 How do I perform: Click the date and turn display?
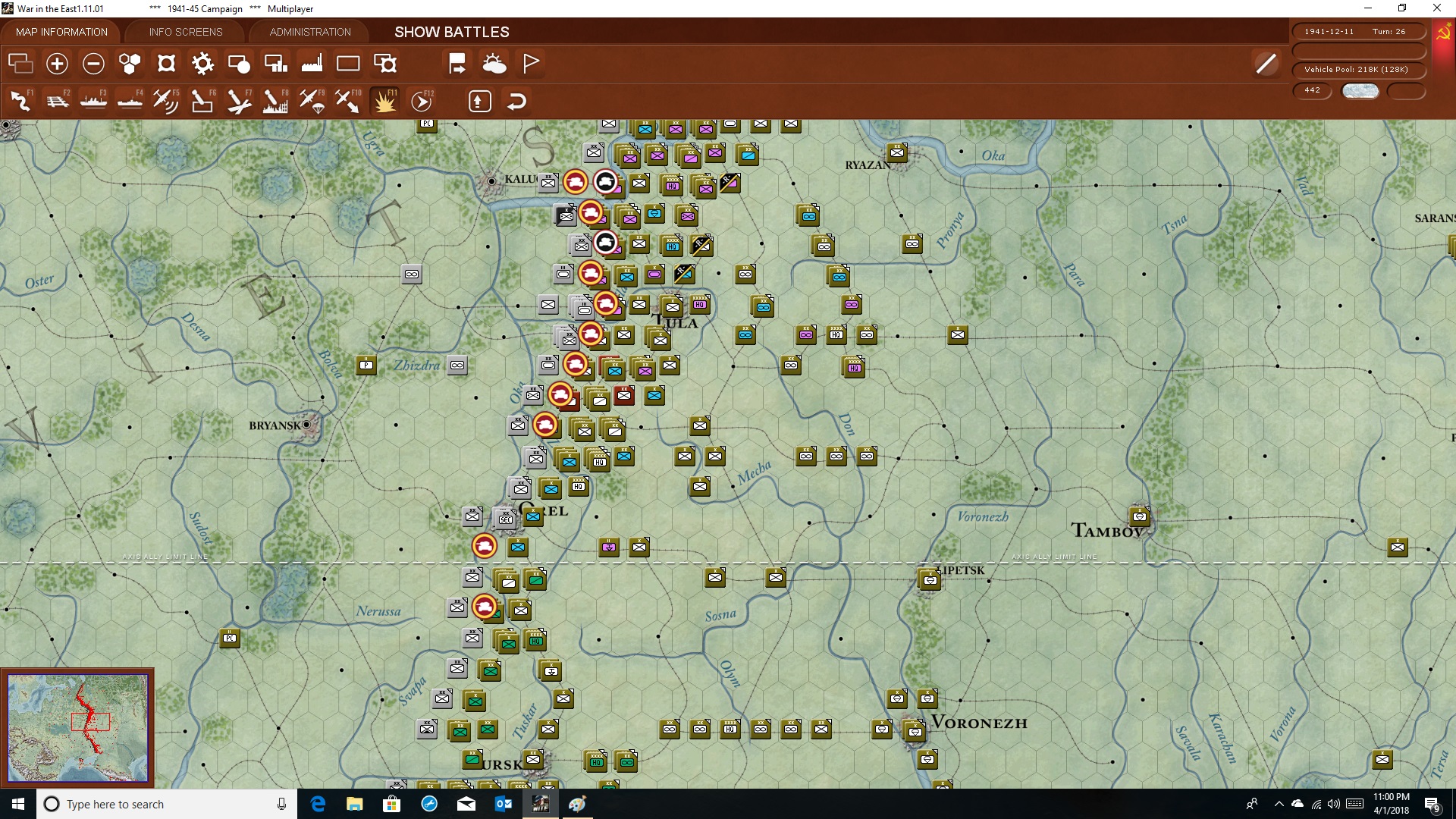1358,31
